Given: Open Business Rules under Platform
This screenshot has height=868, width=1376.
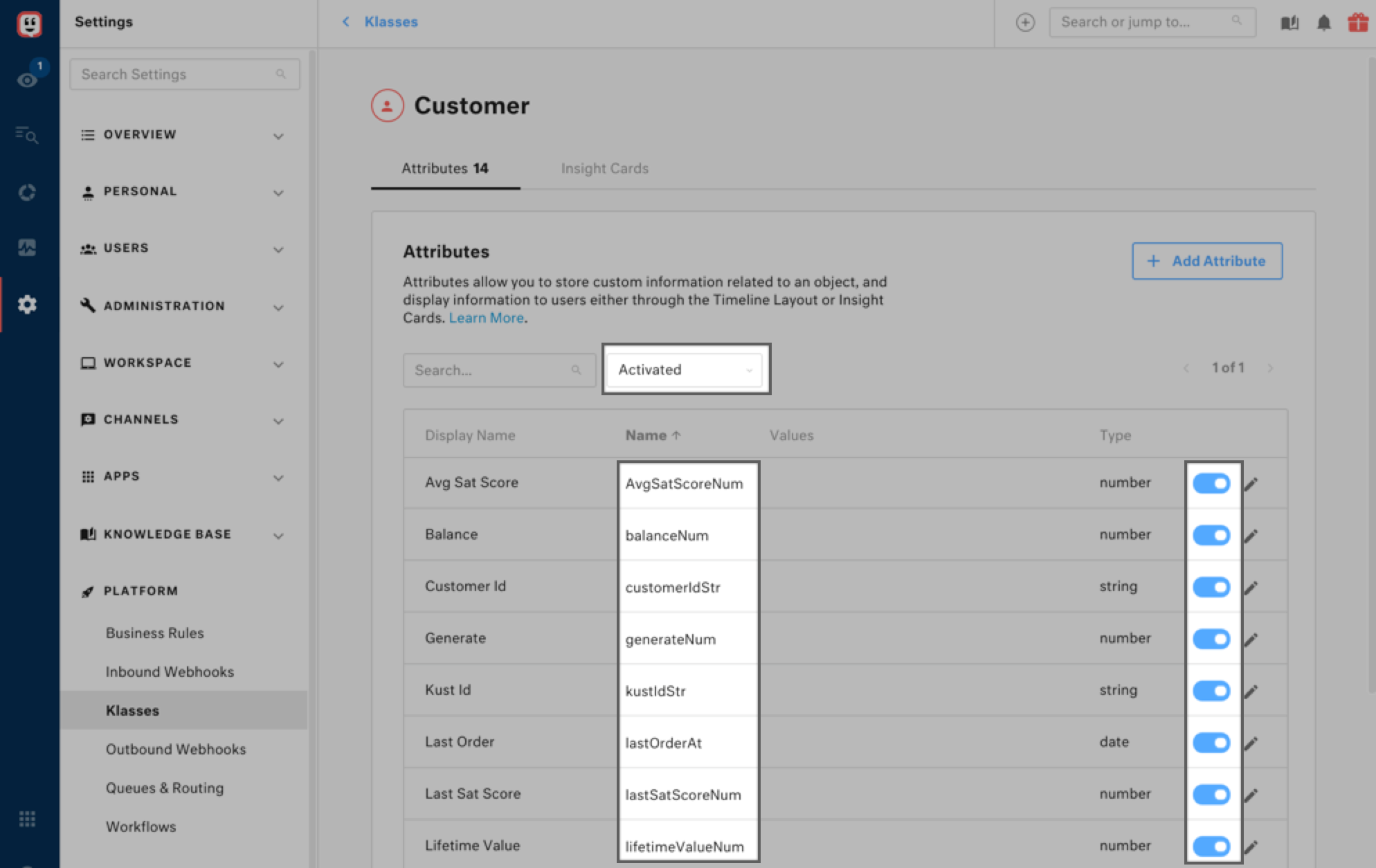Looking at the screenshot, I should 154,633.
